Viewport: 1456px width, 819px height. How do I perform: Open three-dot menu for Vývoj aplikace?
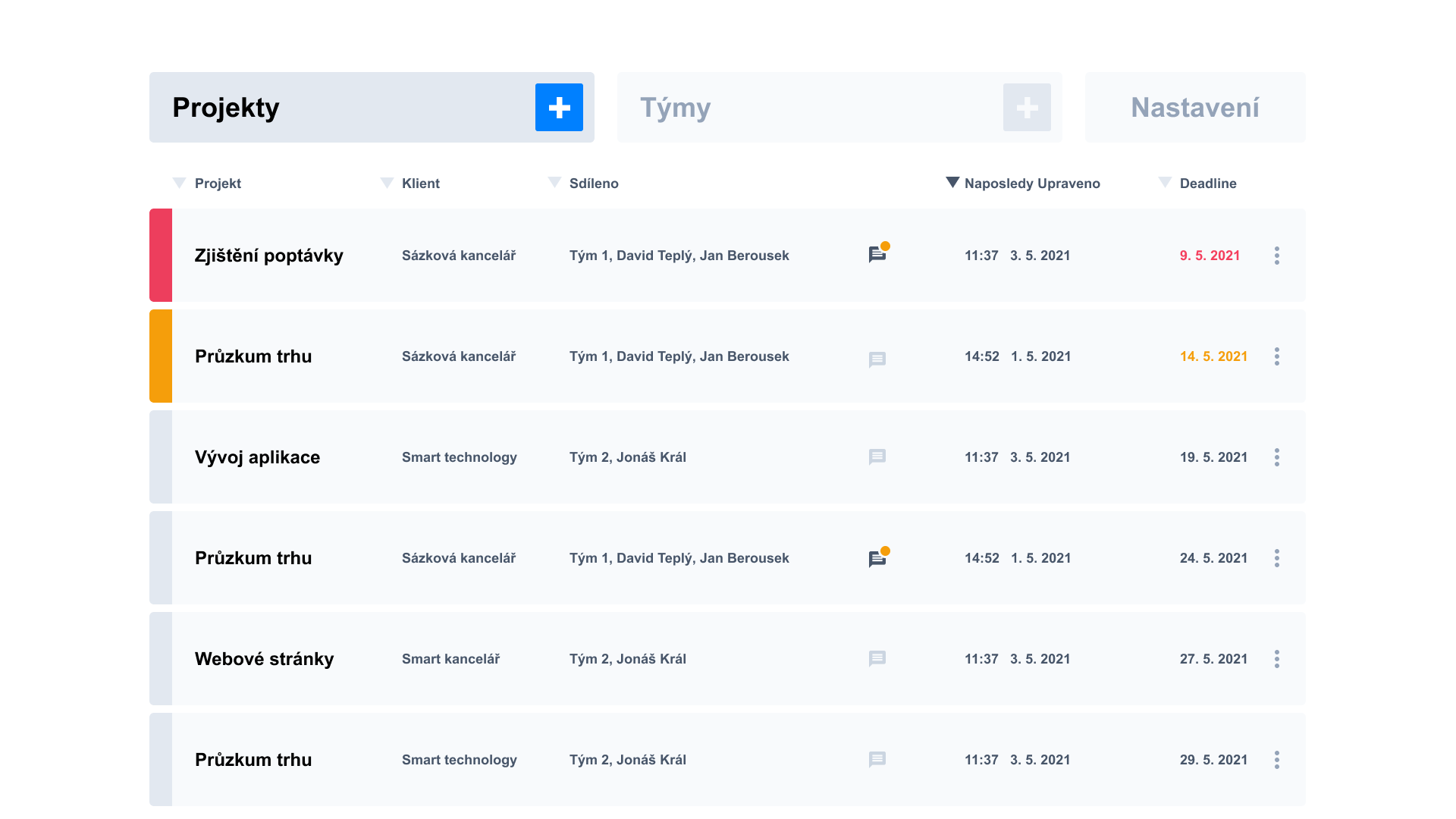click(x=1277, y=457)
